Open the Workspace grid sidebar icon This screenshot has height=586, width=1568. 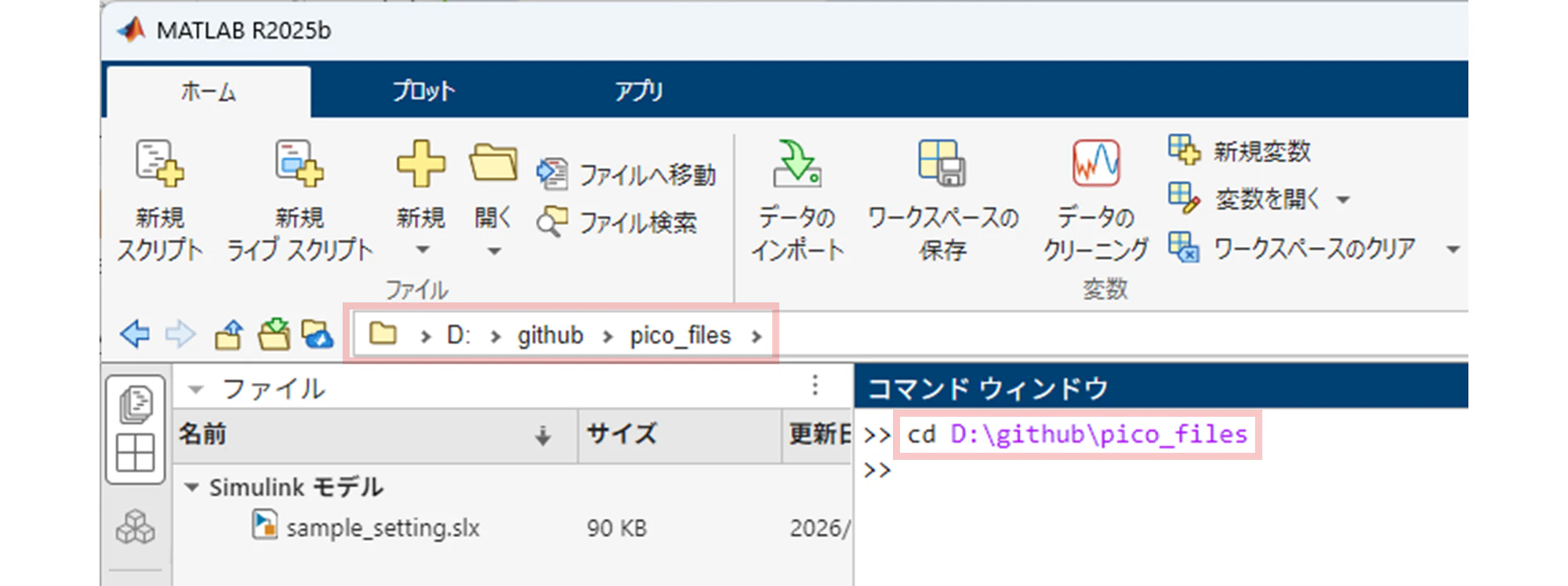click(x=135, y=453)
